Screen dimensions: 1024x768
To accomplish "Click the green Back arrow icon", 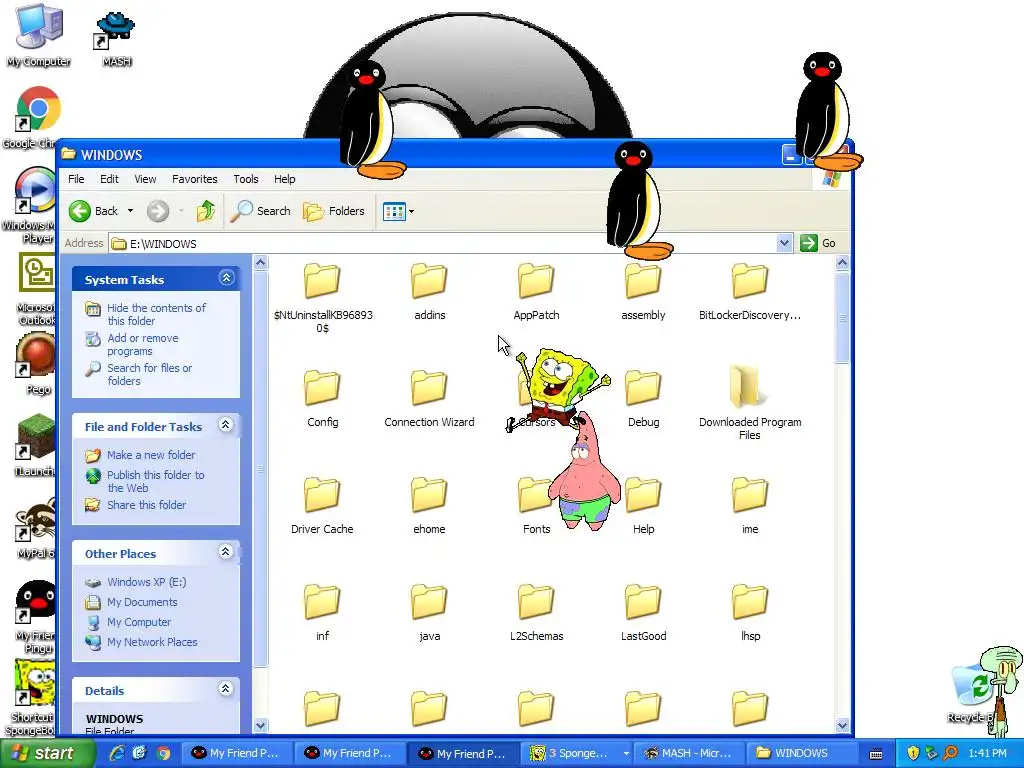I will coord(80,211).
